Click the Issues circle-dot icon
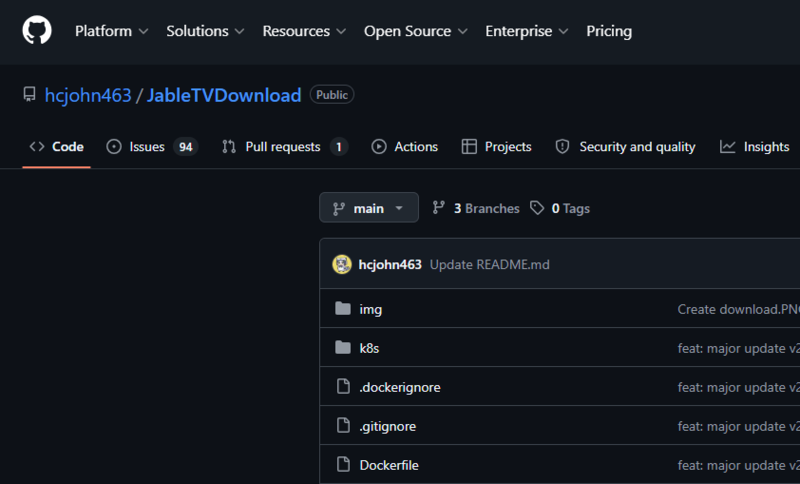Screen dimensions: 800x484 pyautogui.click(x=114, y=147)
